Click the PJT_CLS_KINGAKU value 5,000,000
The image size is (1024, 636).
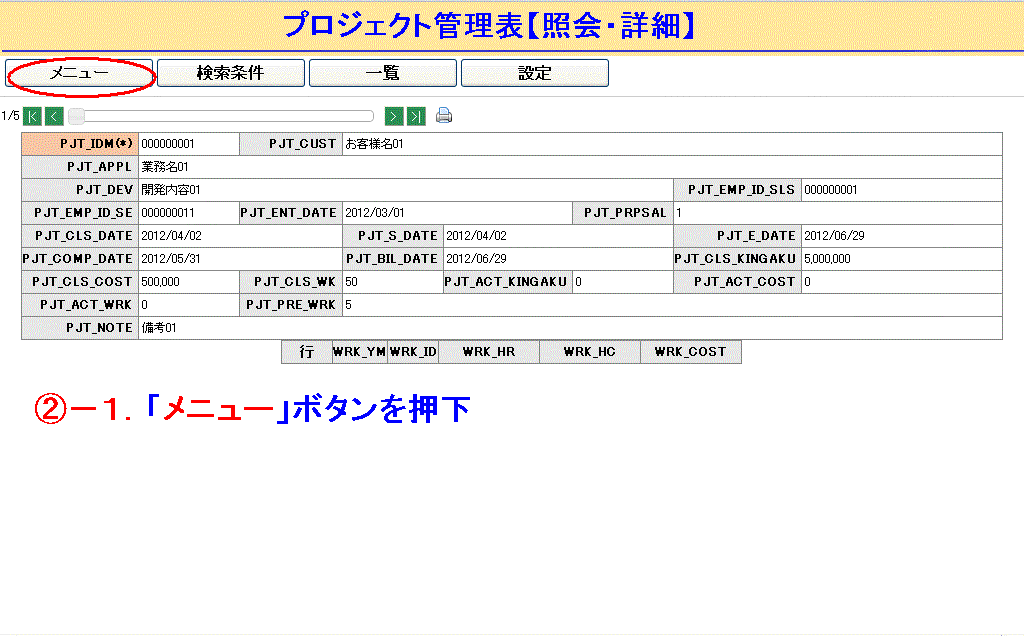pyautogui.click(x=827, y=259)
